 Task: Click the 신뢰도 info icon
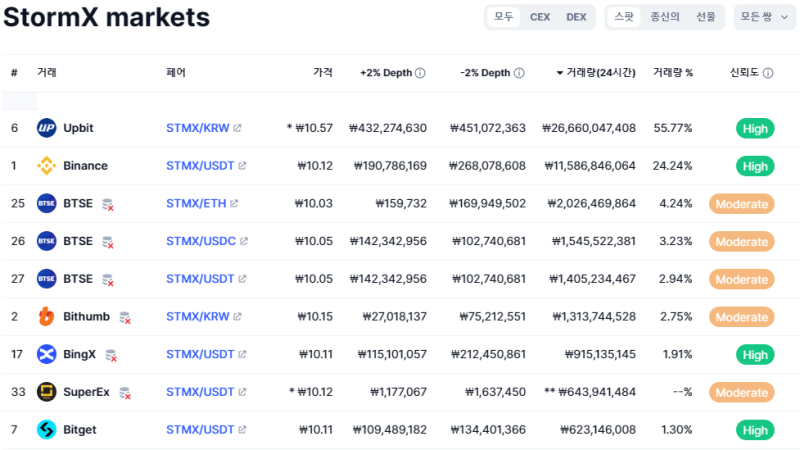[x=768, y=73]
